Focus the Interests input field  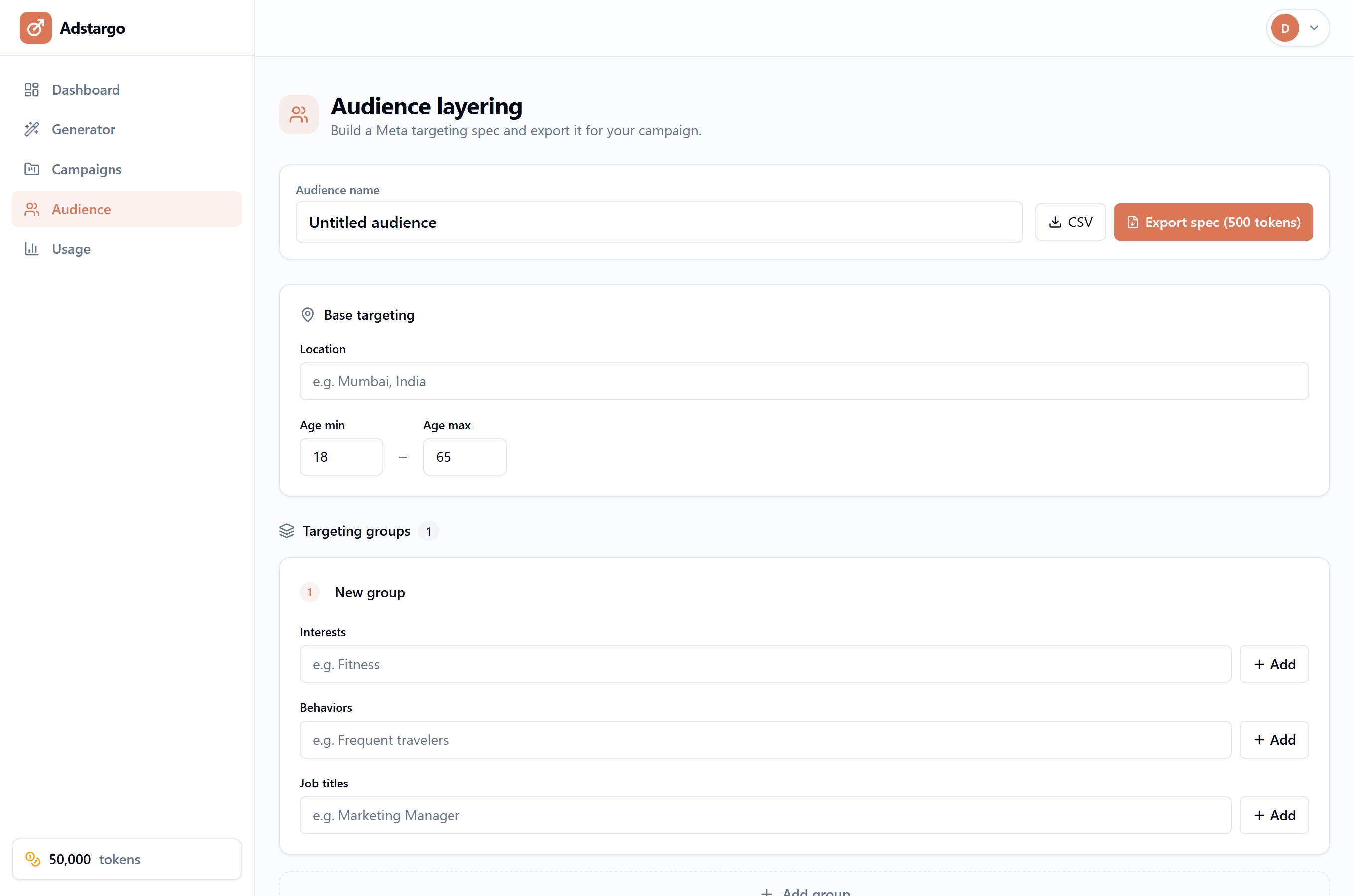coord(765,664)
